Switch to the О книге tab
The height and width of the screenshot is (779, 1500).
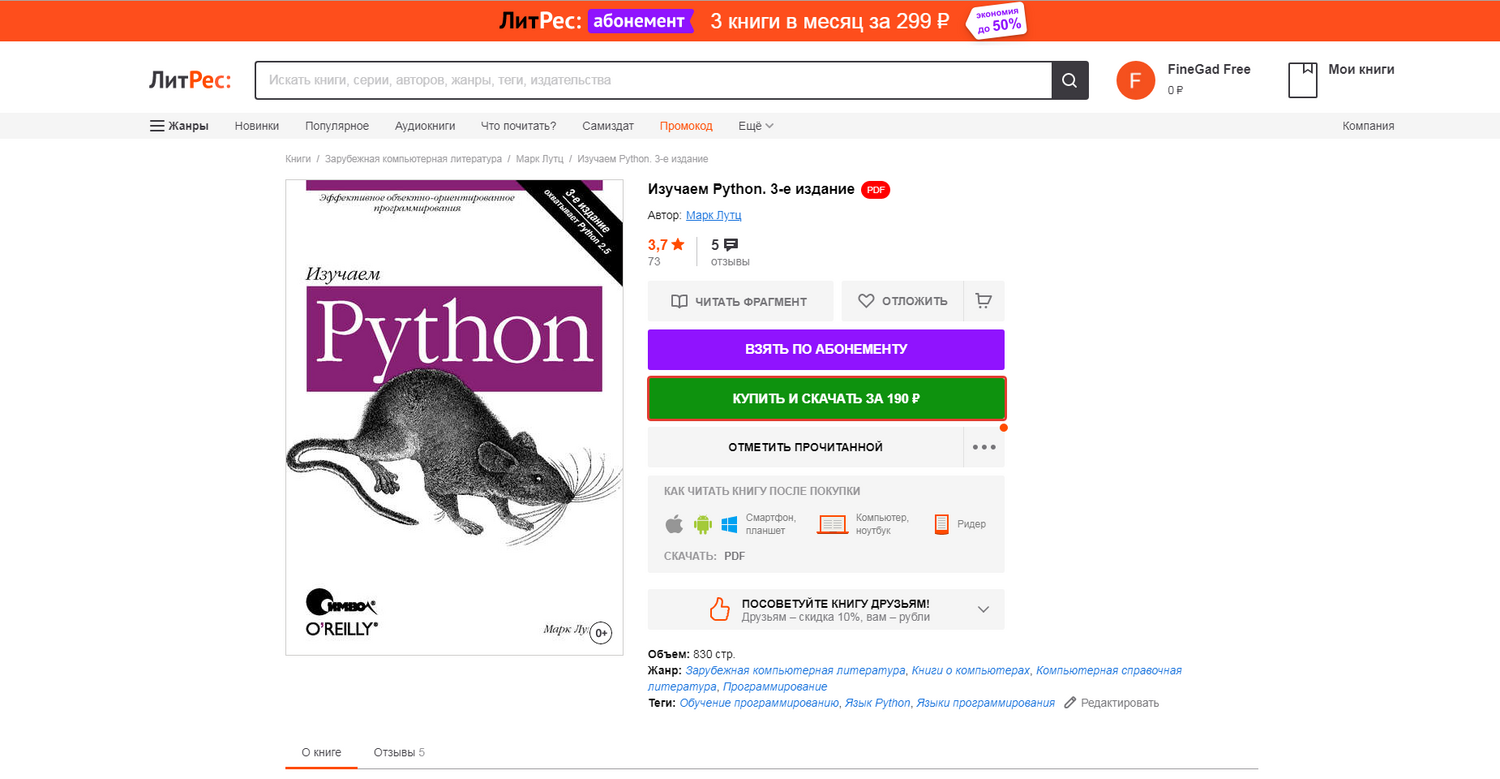[321, 752]
